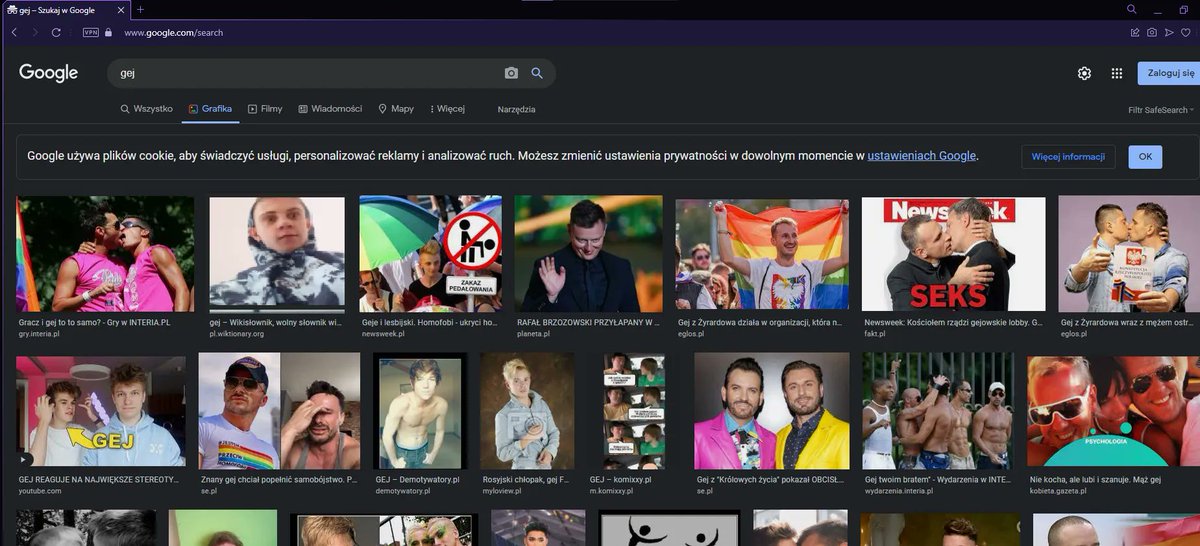Open Google settings gear
The width and height of the screenshot is (1200, 546).
[x=1084, y=73]
